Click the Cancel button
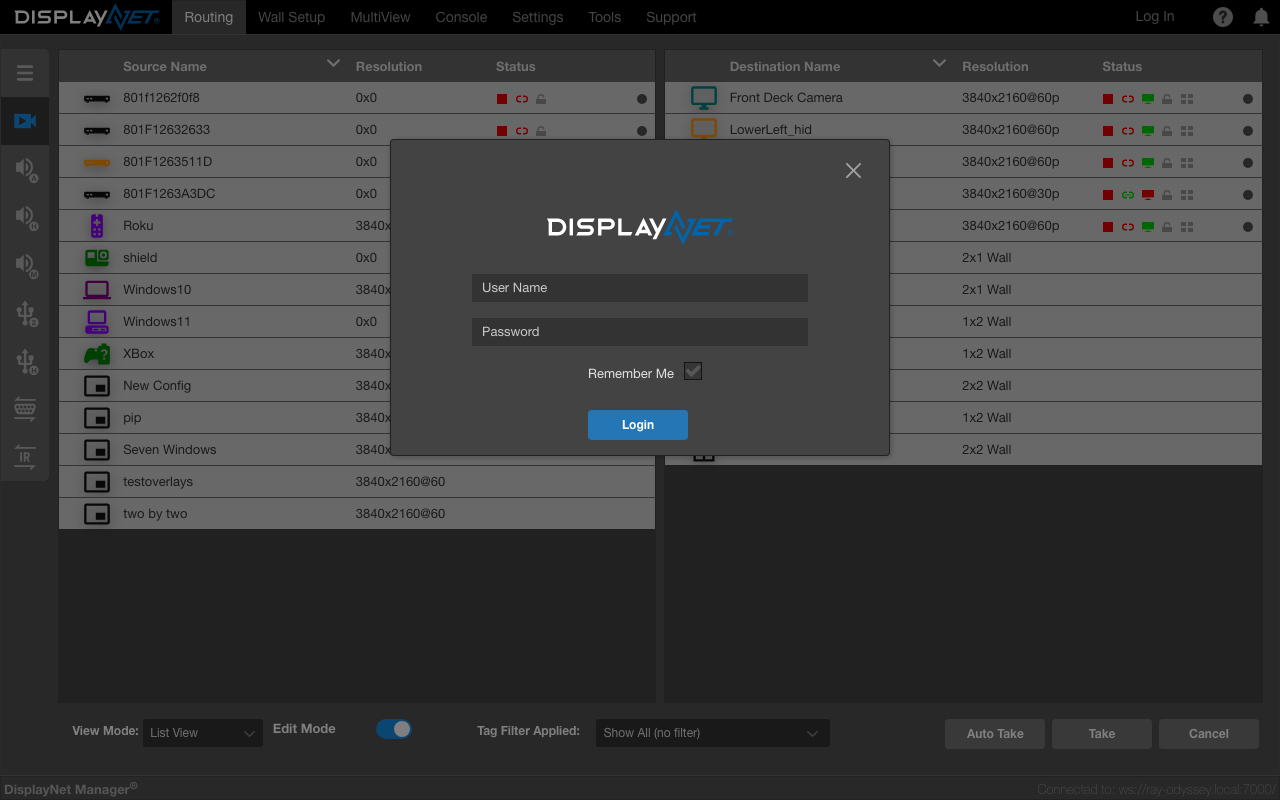 pos(1209,734)
